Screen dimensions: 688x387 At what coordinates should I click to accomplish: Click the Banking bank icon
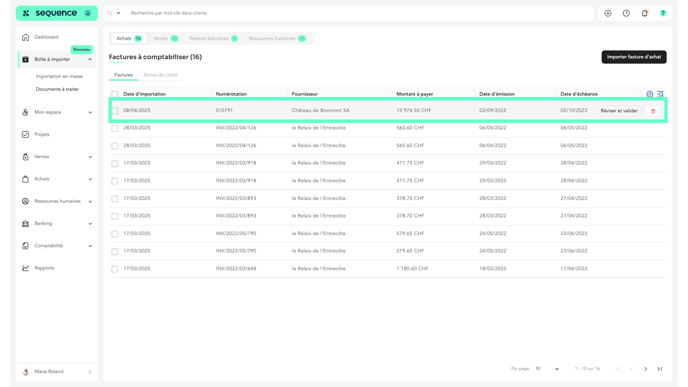25,223
